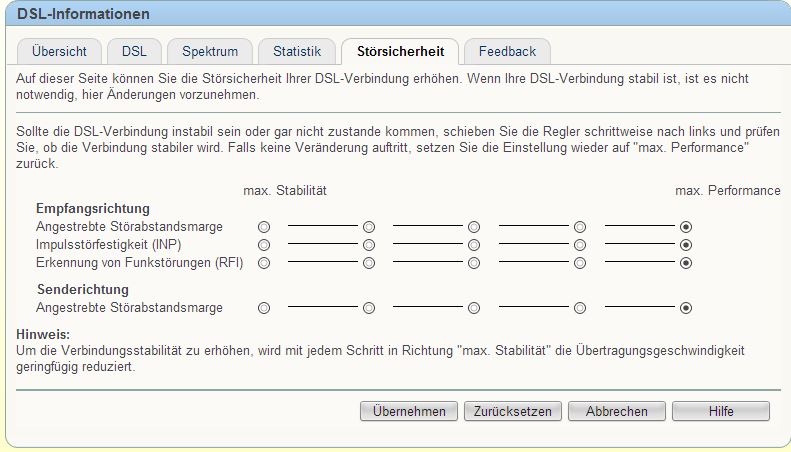Set Senderichtung Störabstandsmarge to max. Stabilität
Image resolution: width=791 pixels, height=452 pixels.
[264, 308]
